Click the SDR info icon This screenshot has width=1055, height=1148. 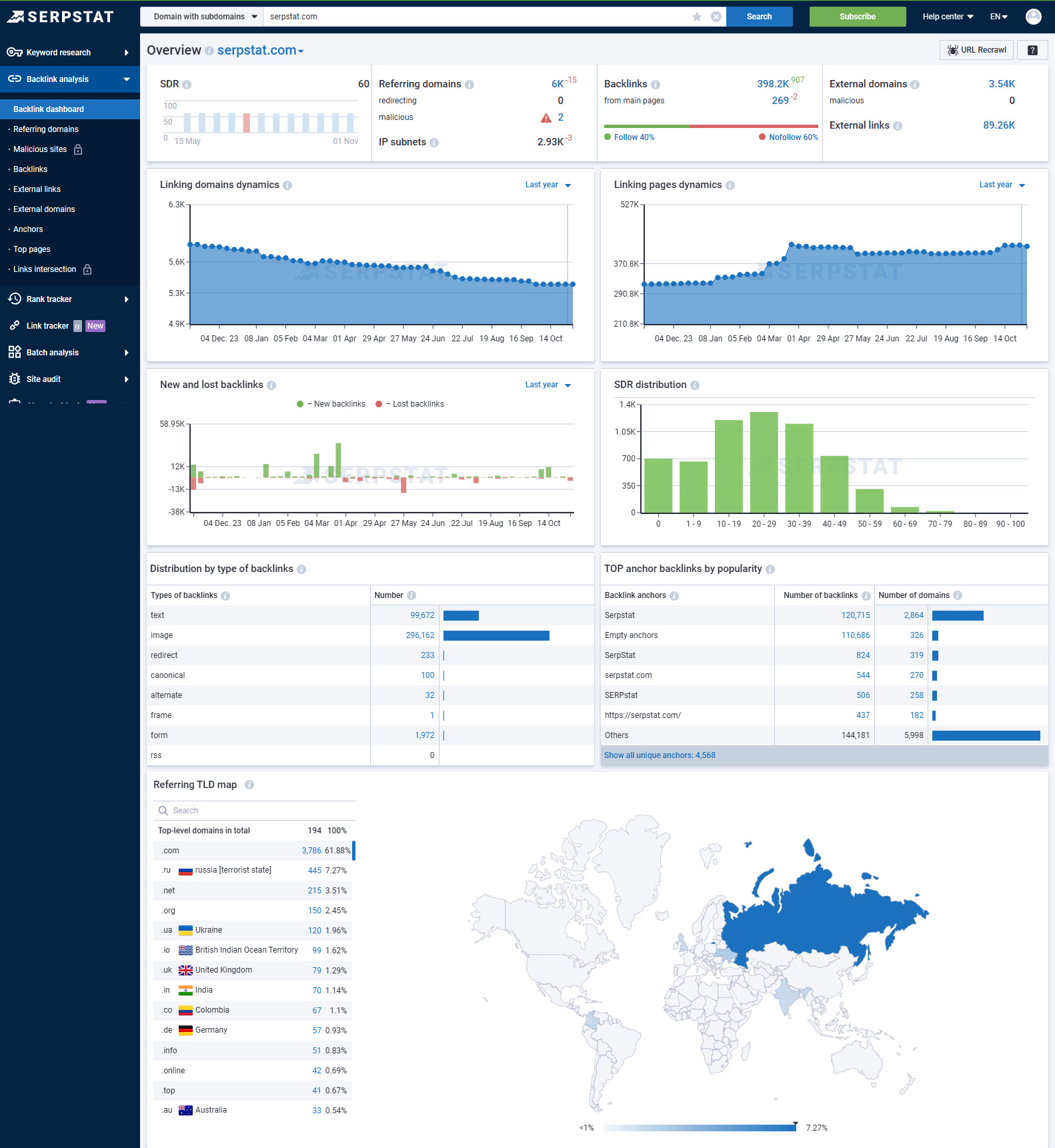click(187, 85)
